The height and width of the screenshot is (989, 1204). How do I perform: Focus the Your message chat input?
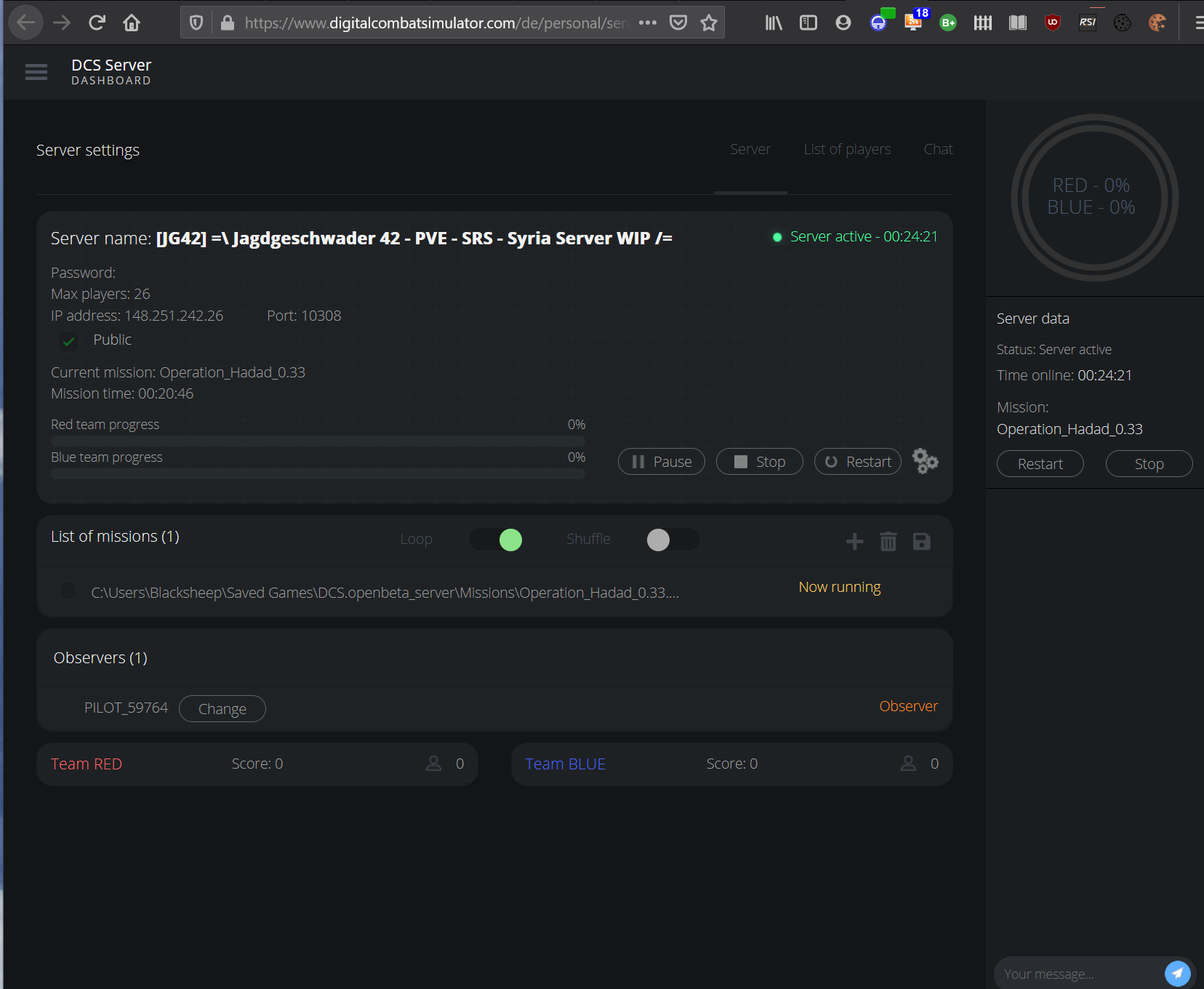tap(1078, 974)
